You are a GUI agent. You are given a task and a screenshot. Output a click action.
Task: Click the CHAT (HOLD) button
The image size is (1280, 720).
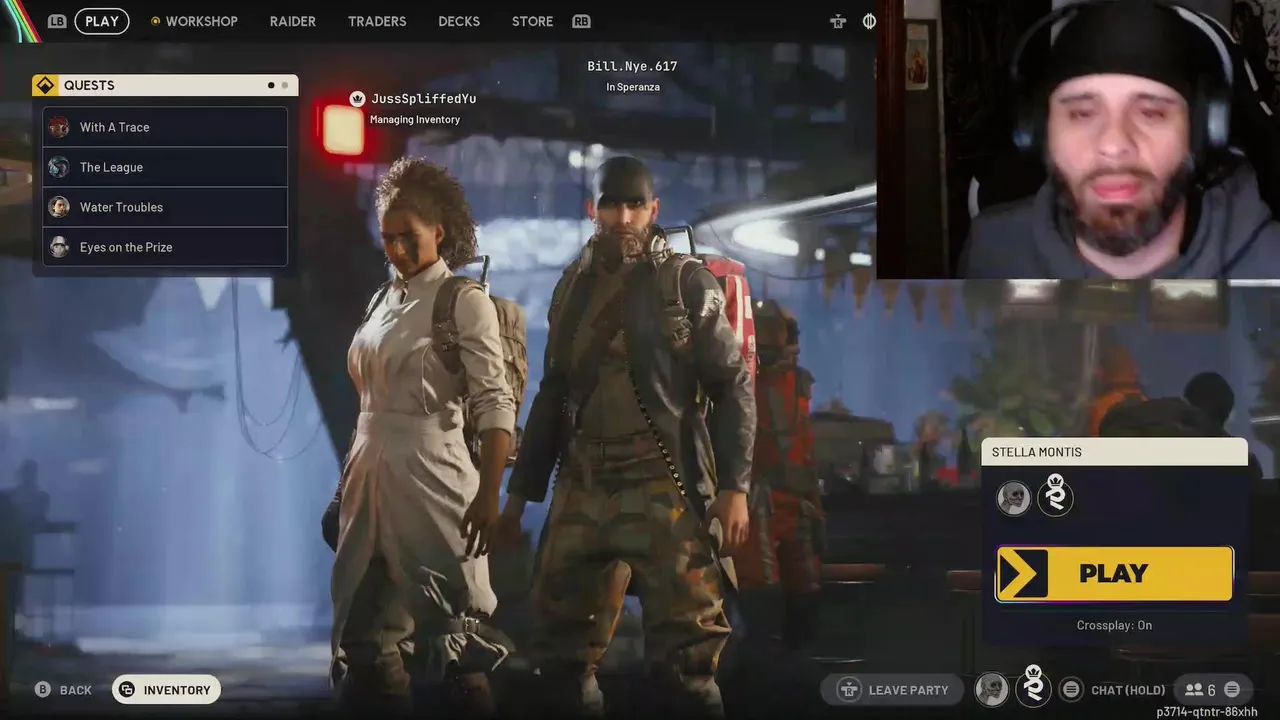(1114, 690)
